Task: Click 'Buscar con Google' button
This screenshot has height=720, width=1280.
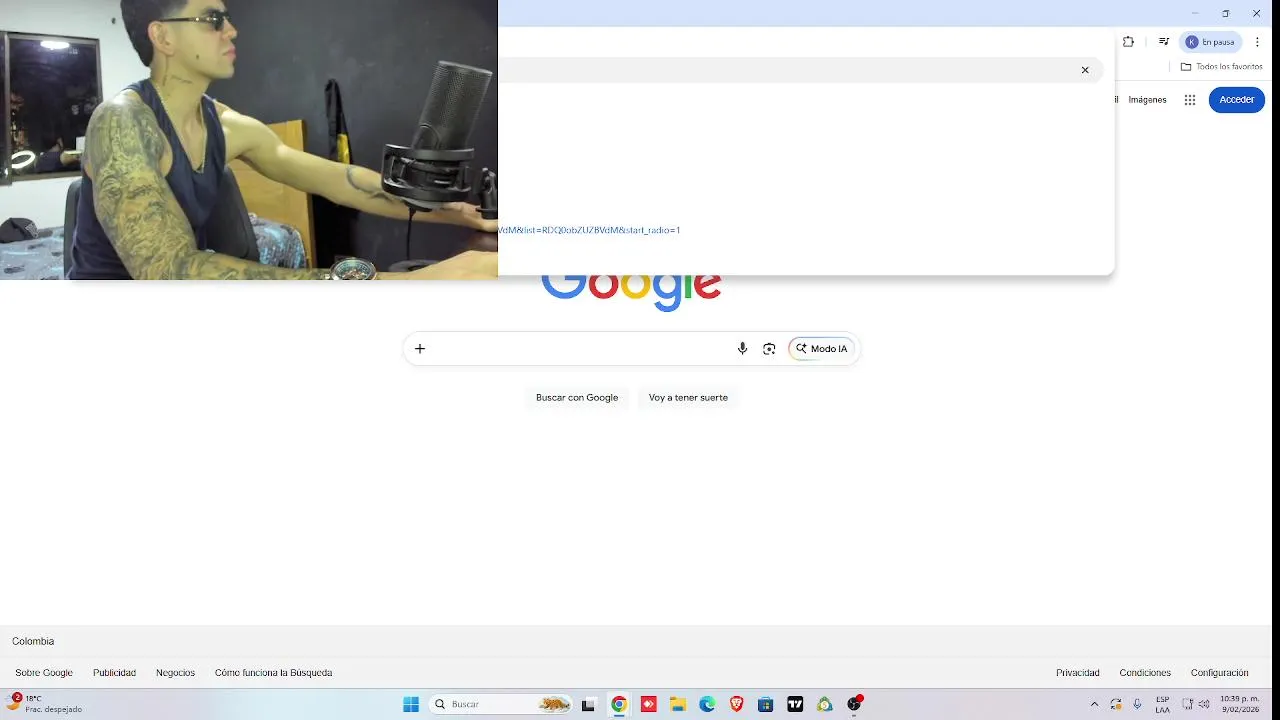Action: click(577, 398)
